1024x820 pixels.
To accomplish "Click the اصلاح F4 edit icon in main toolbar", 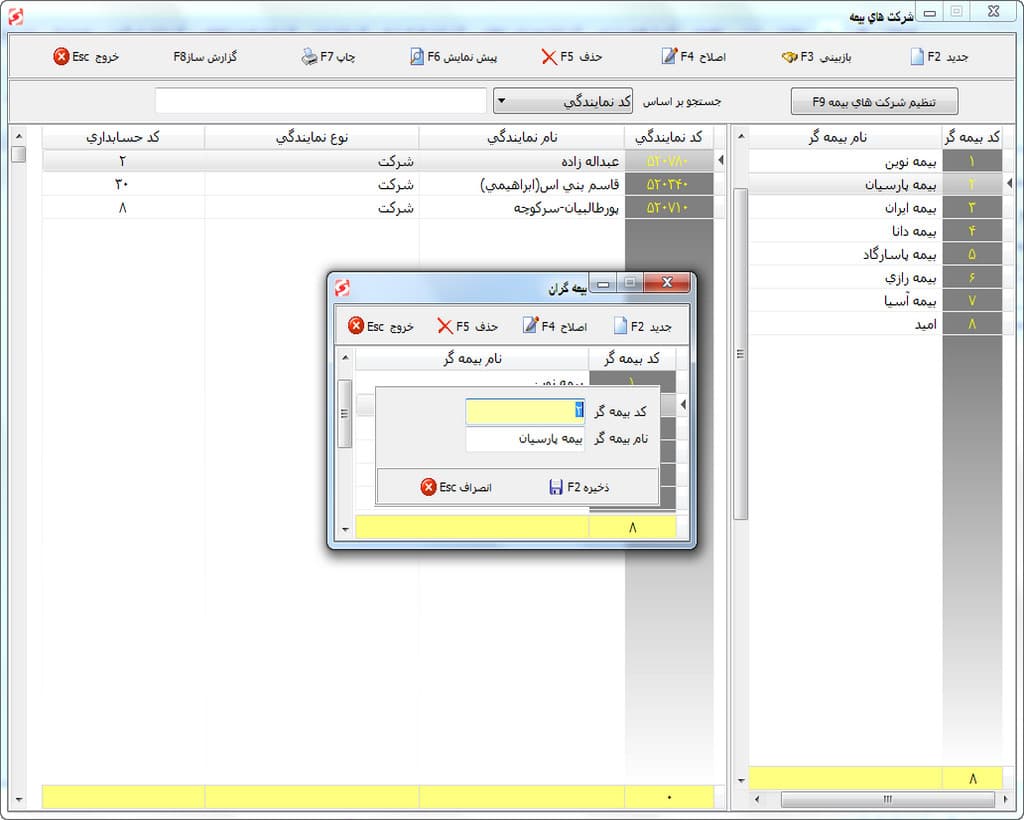I will tap(669, 57).
